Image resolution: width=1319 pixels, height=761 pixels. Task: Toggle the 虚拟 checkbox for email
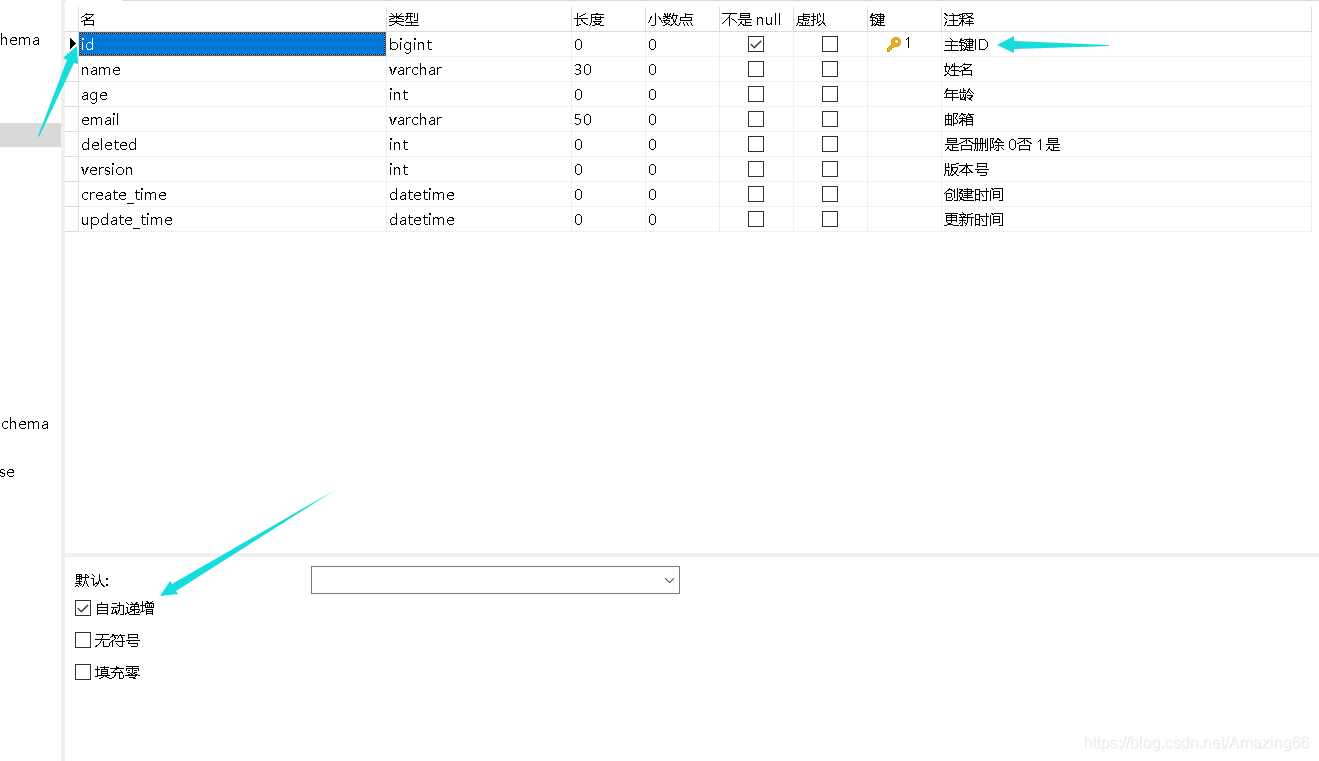pos(830,119)
